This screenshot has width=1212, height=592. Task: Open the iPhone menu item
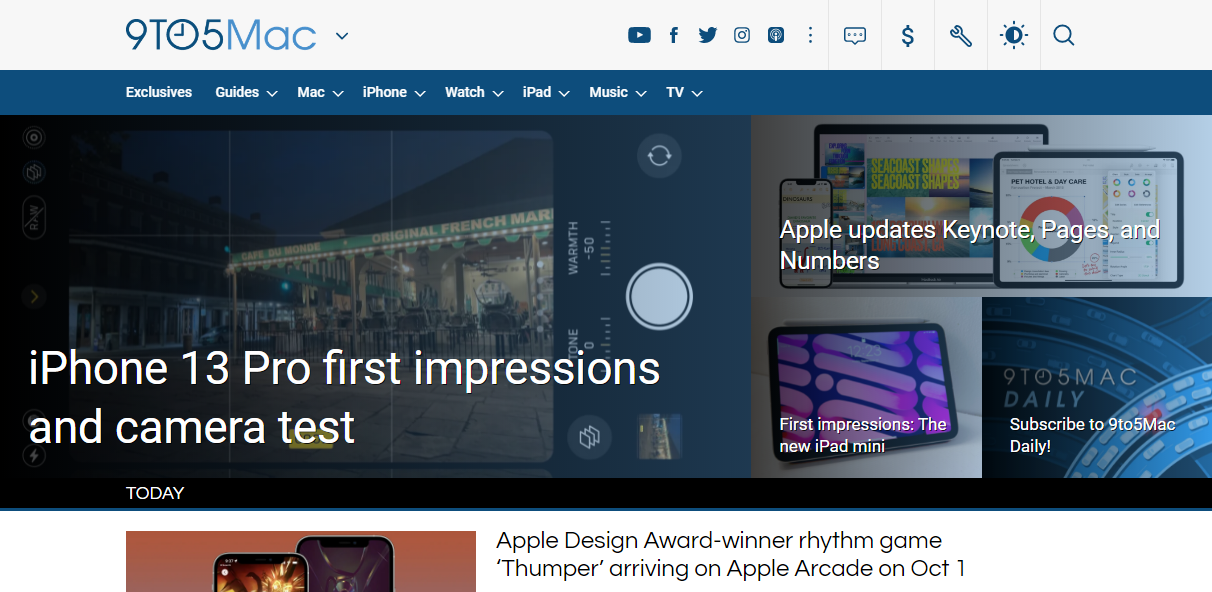tap(385, 92)
